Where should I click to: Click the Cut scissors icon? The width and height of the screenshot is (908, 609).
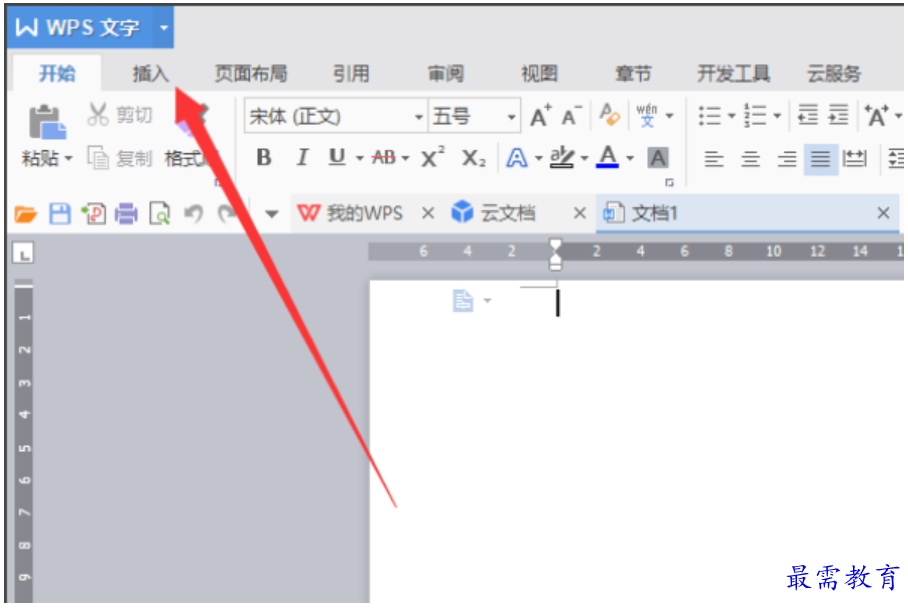(97, 115)
